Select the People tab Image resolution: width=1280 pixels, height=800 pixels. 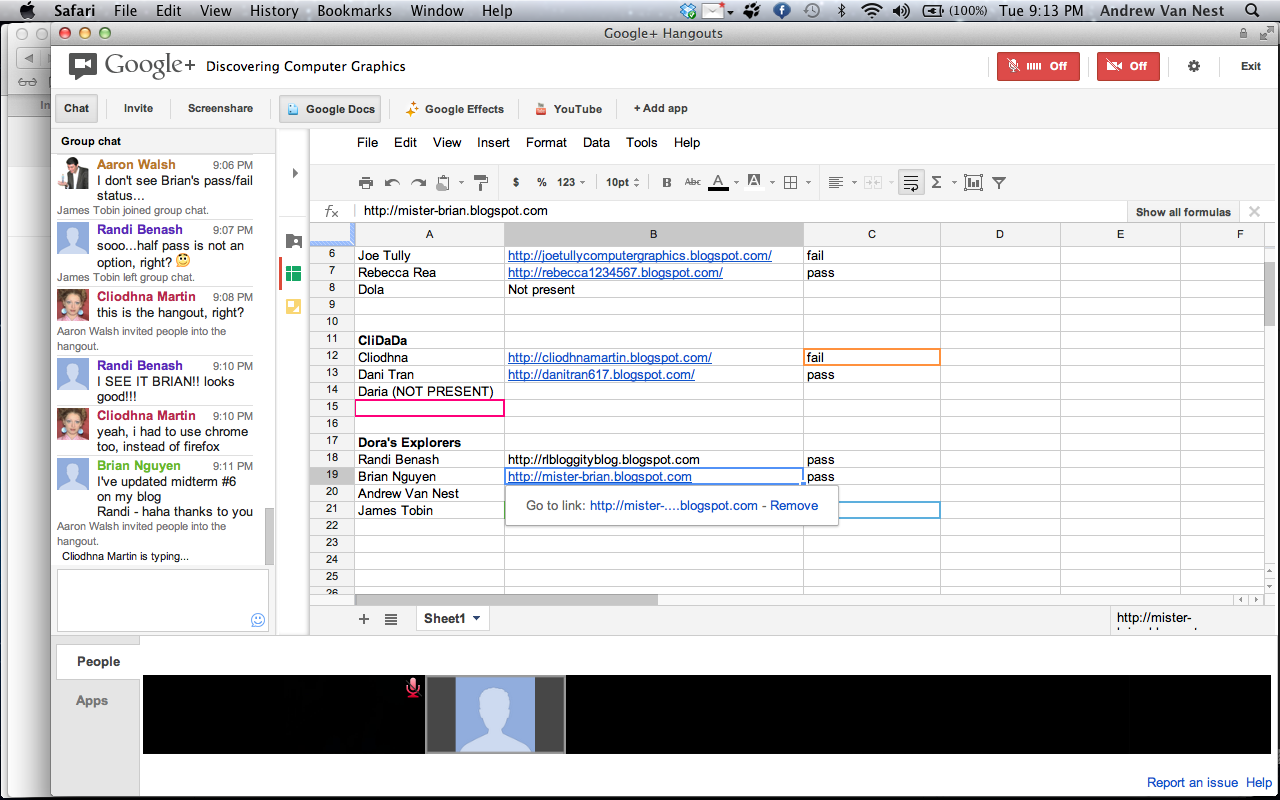[x=98, y=662]
